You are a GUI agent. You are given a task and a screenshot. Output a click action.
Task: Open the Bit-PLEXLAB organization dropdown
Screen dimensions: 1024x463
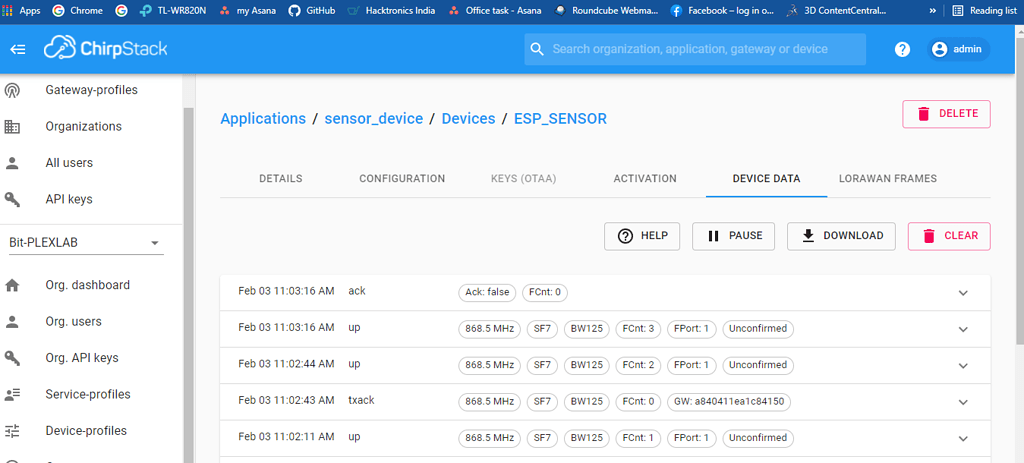86,243
